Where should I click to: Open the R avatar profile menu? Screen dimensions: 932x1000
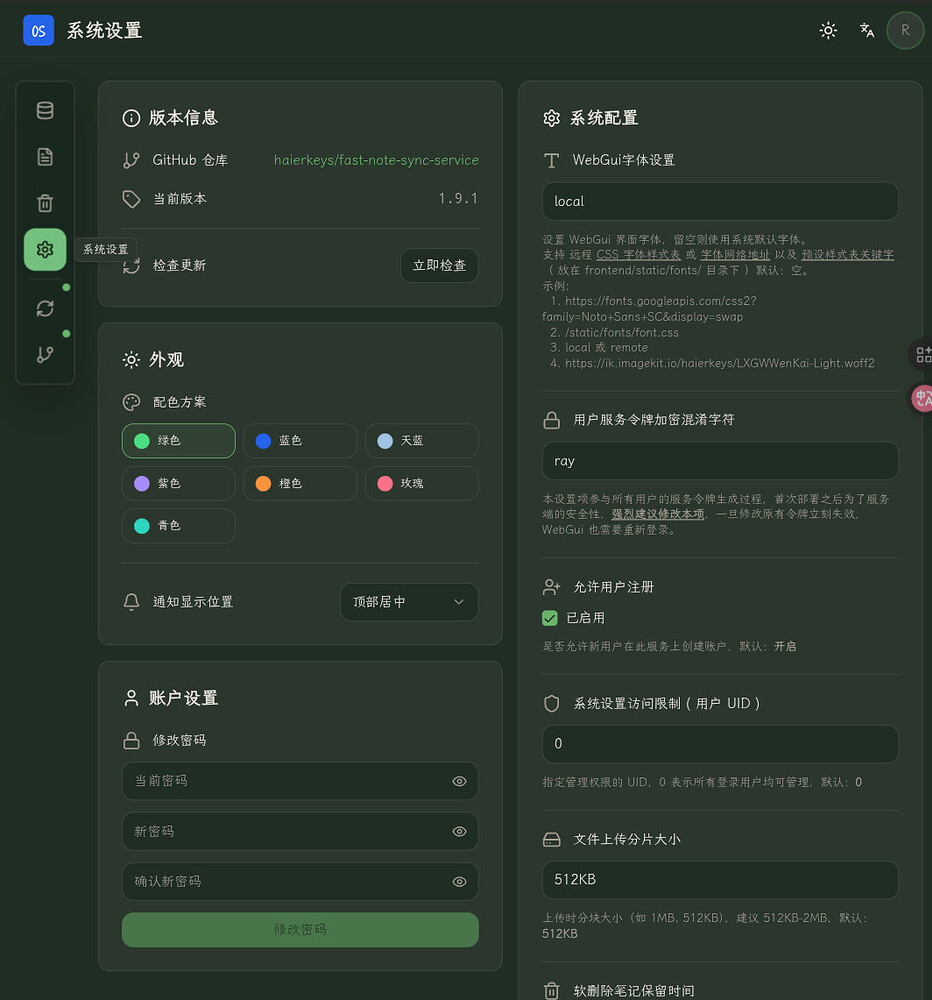coord(905,30)
